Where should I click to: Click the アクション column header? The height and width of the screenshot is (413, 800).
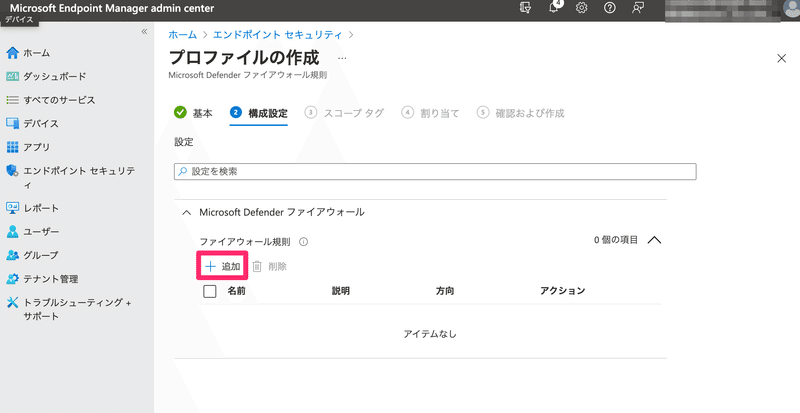[x=562, y=290]
